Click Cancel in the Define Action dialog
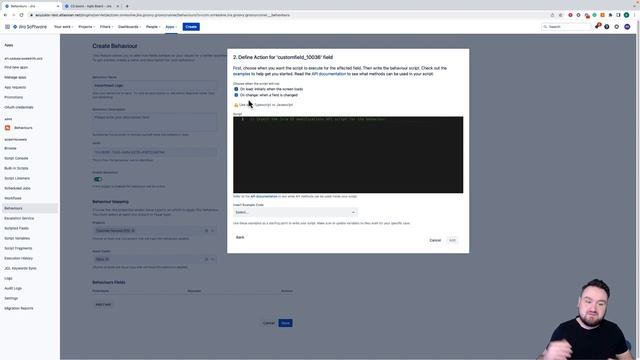640x360 pixels. pyautogui.click(x=435, y=240)
